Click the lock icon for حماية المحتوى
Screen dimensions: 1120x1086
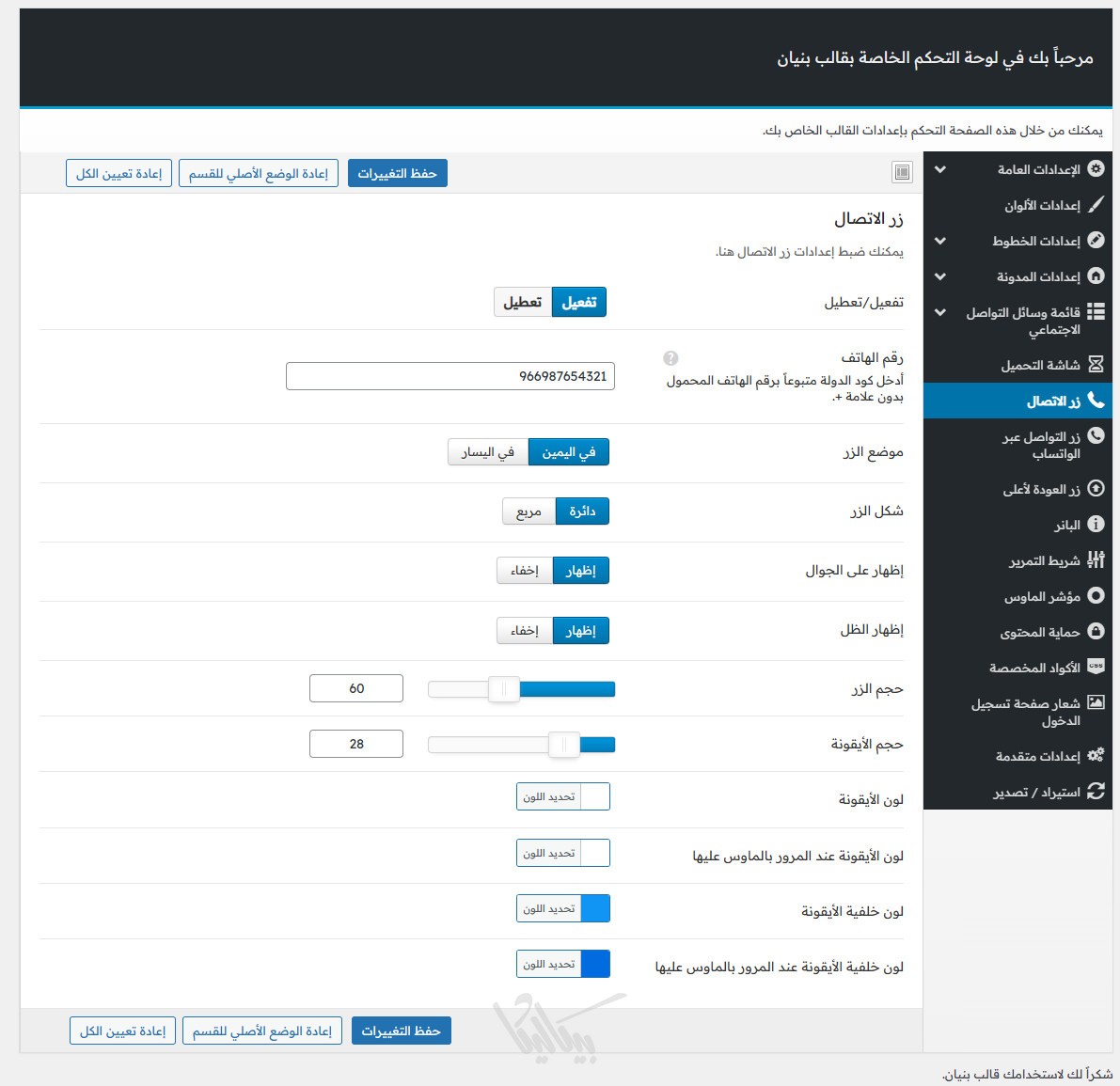1096,632
